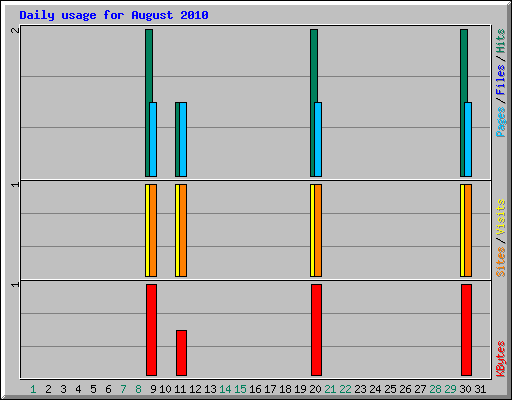The width and height of the screenshot is (512, 400).
Task: Click the short red KBytes bar for day 11
Action: point(181,353)
